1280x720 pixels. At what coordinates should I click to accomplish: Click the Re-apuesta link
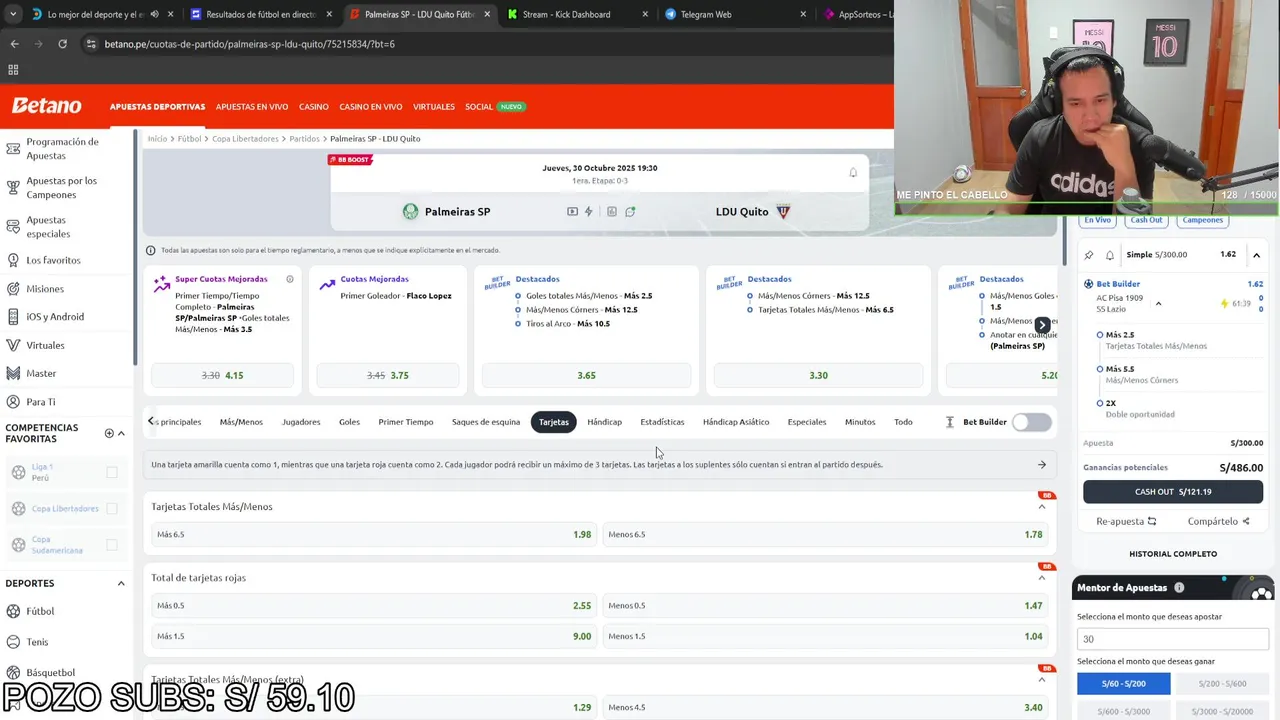coord(1126,521)
